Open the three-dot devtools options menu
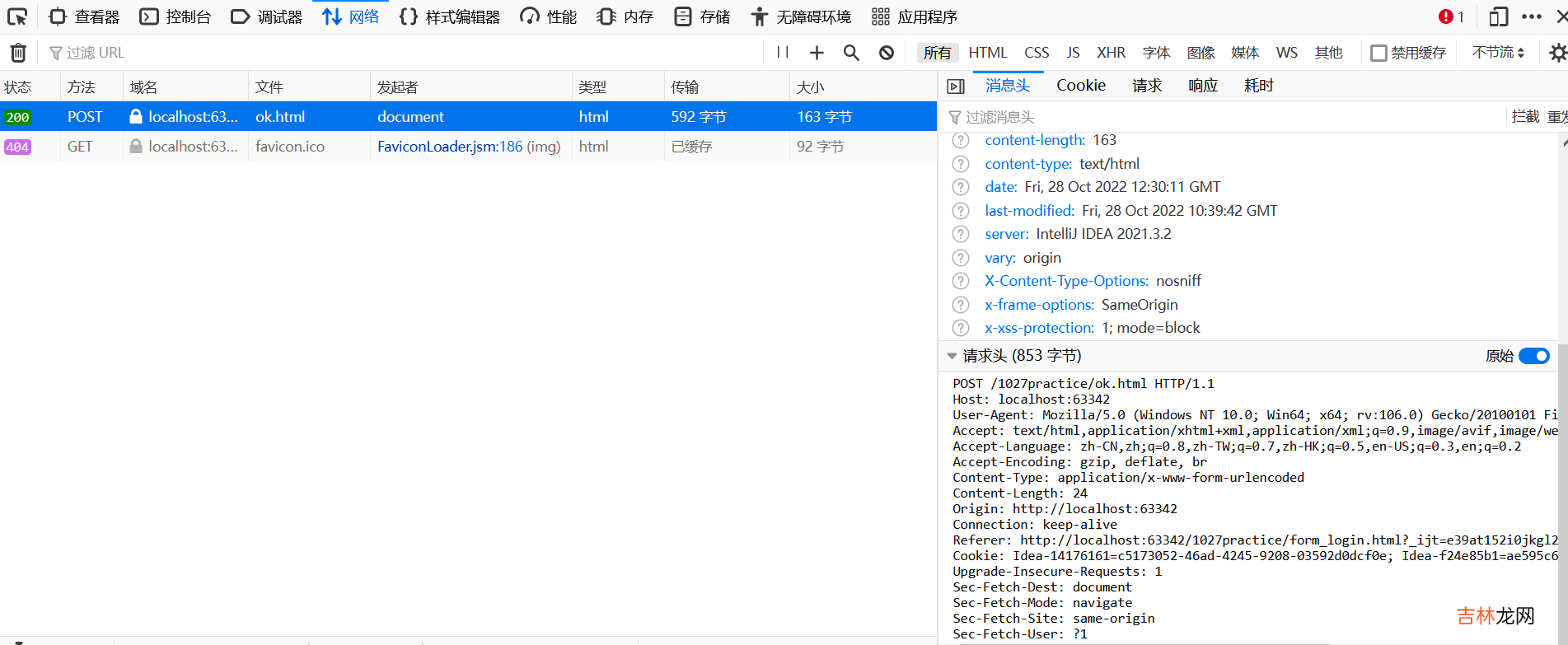 [x=1532, y=16]
